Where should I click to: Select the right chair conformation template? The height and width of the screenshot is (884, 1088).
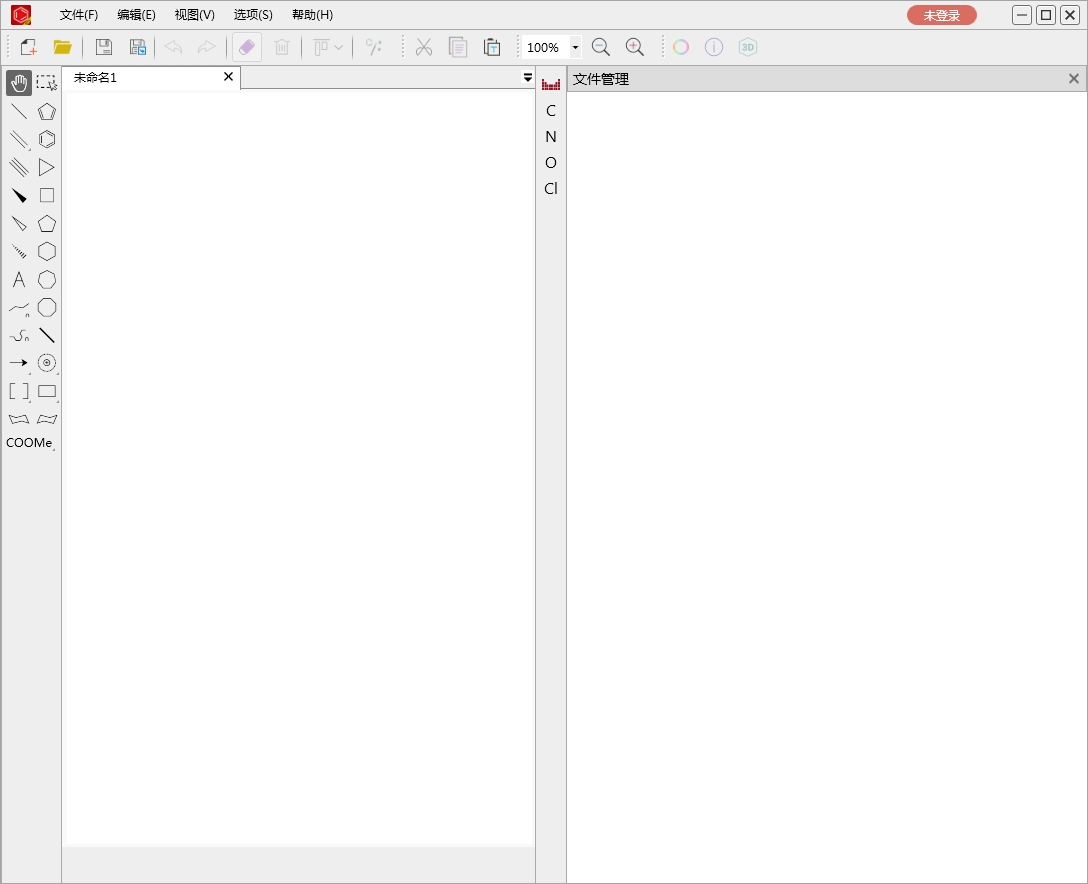46,419
